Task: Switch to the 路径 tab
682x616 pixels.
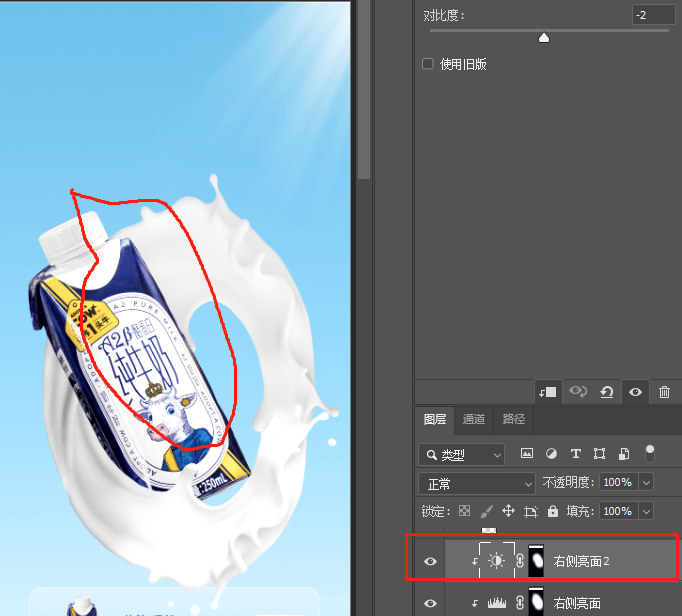Action: pyautogui.click(x=514, y=419)
